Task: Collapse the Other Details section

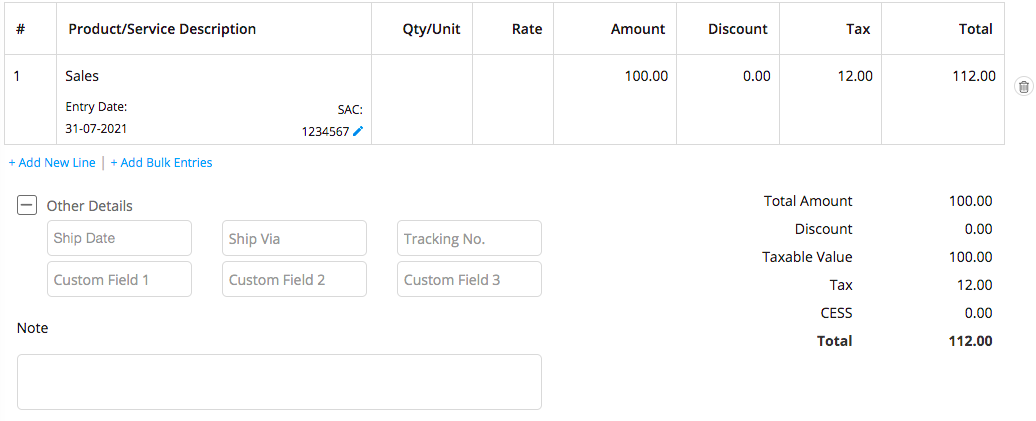Action: pos(27,206)
